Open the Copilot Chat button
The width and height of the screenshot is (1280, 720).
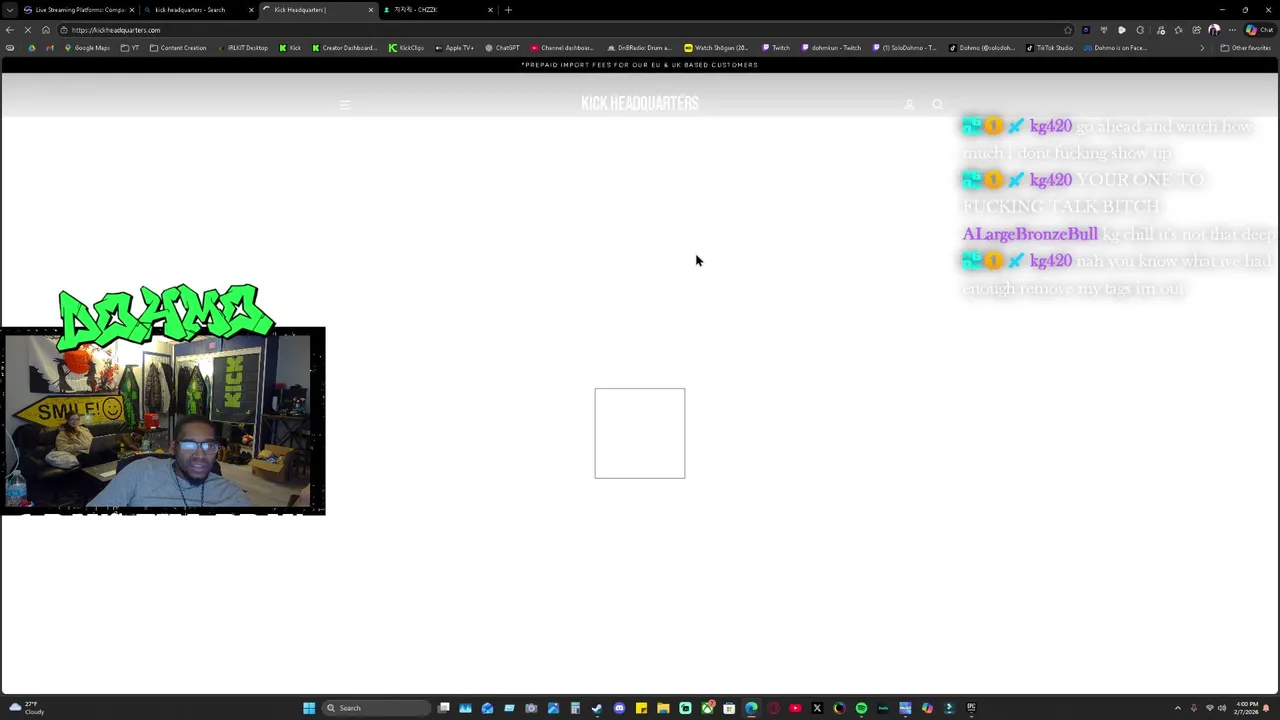1258,30
